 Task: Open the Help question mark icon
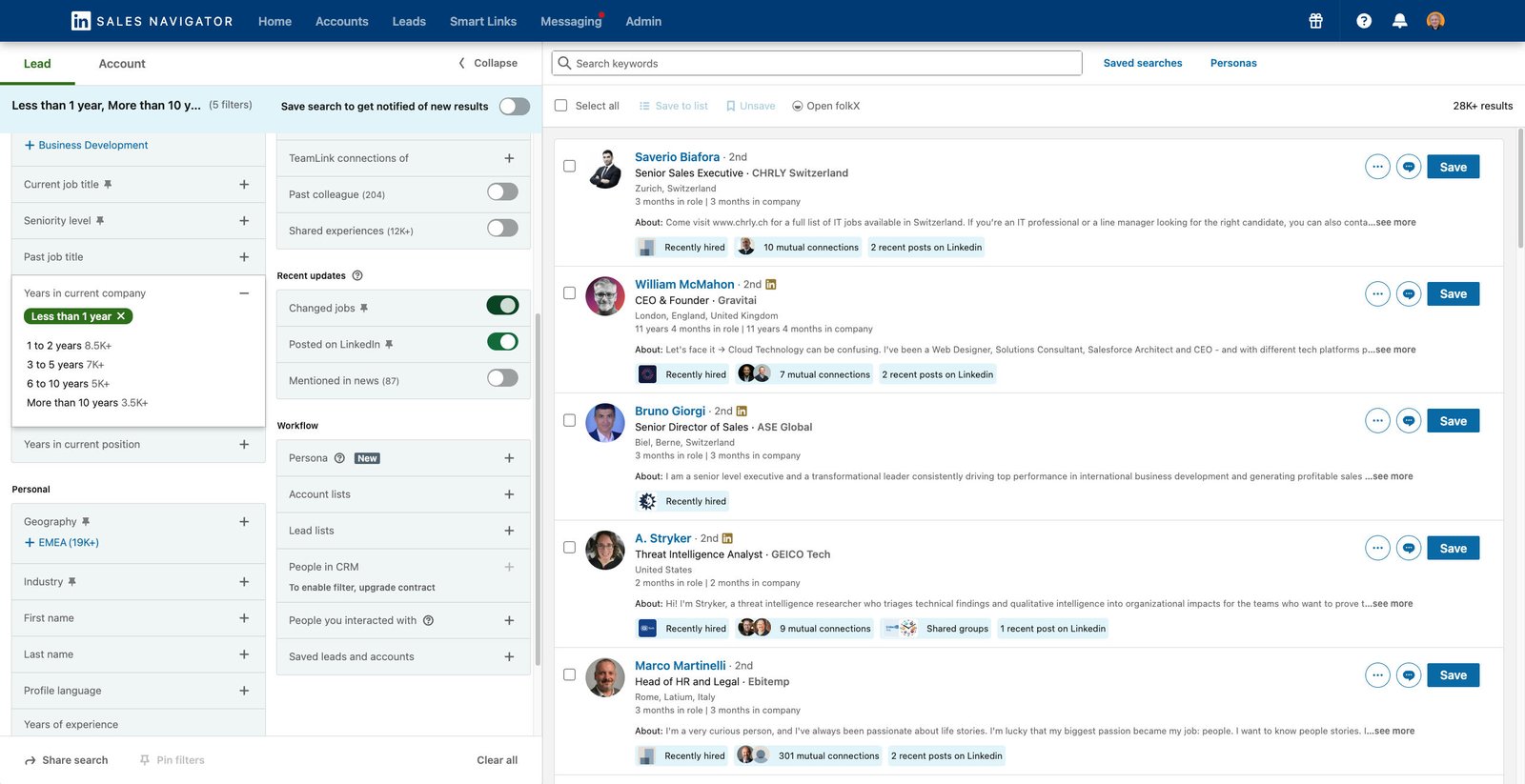point(1364,21)
